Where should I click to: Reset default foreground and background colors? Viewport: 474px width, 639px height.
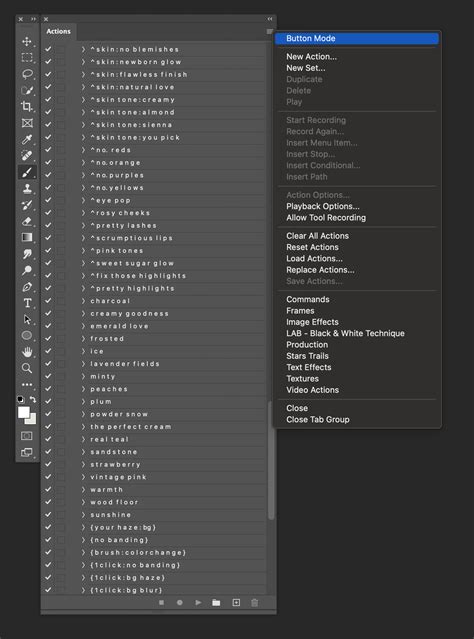click(x=21, y=399)
